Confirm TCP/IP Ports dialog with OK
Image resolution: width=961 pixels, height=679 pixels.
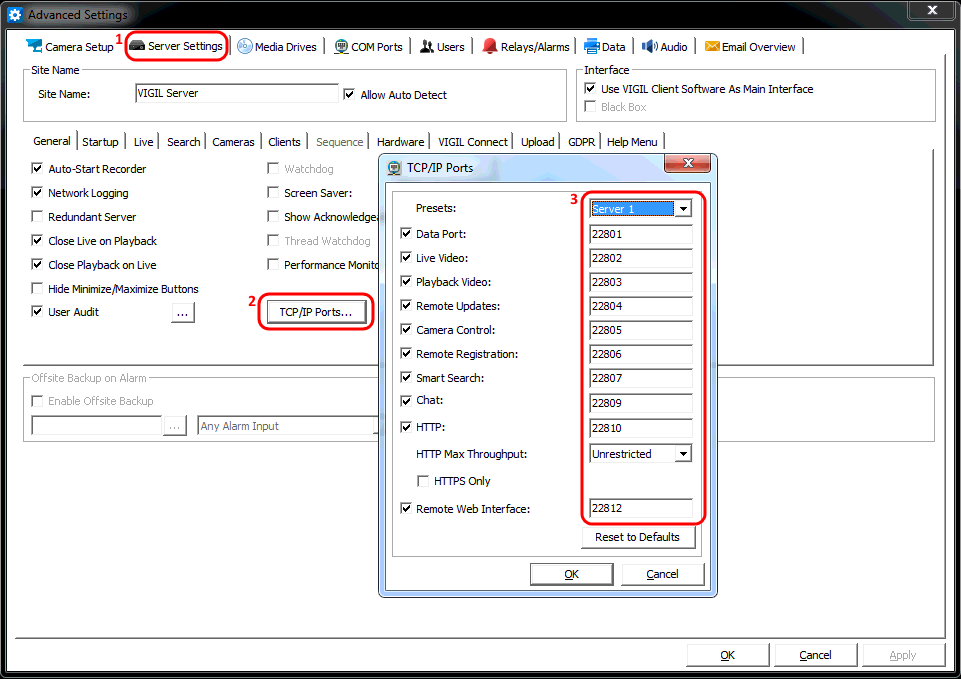coord(571,574)
